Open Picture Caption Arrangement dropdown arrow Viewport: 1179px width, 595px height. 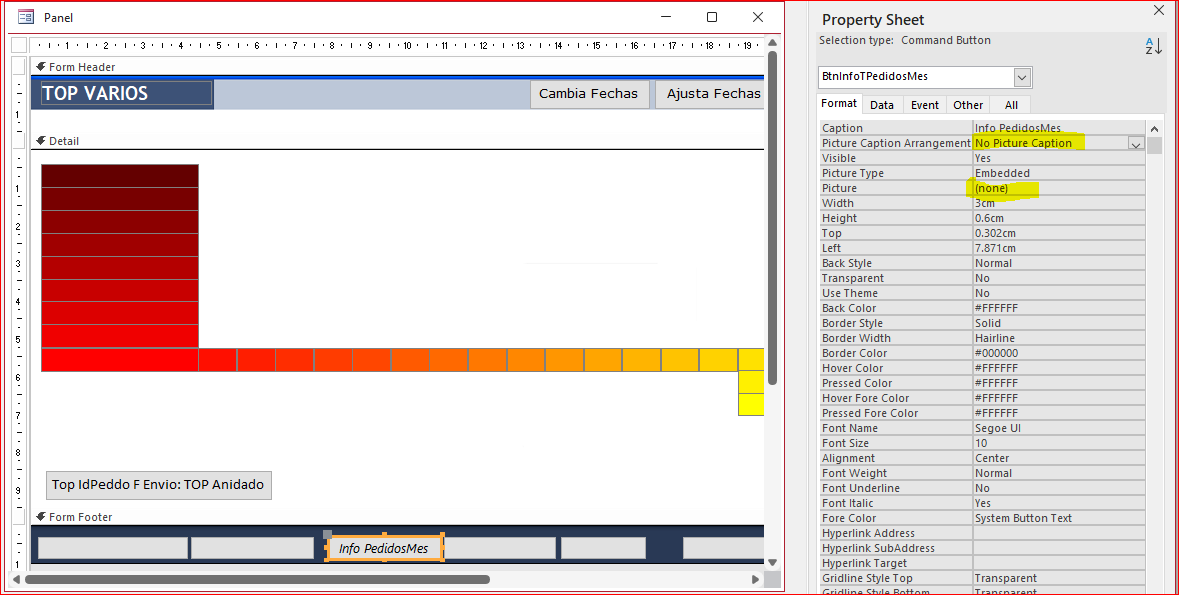1135,144
